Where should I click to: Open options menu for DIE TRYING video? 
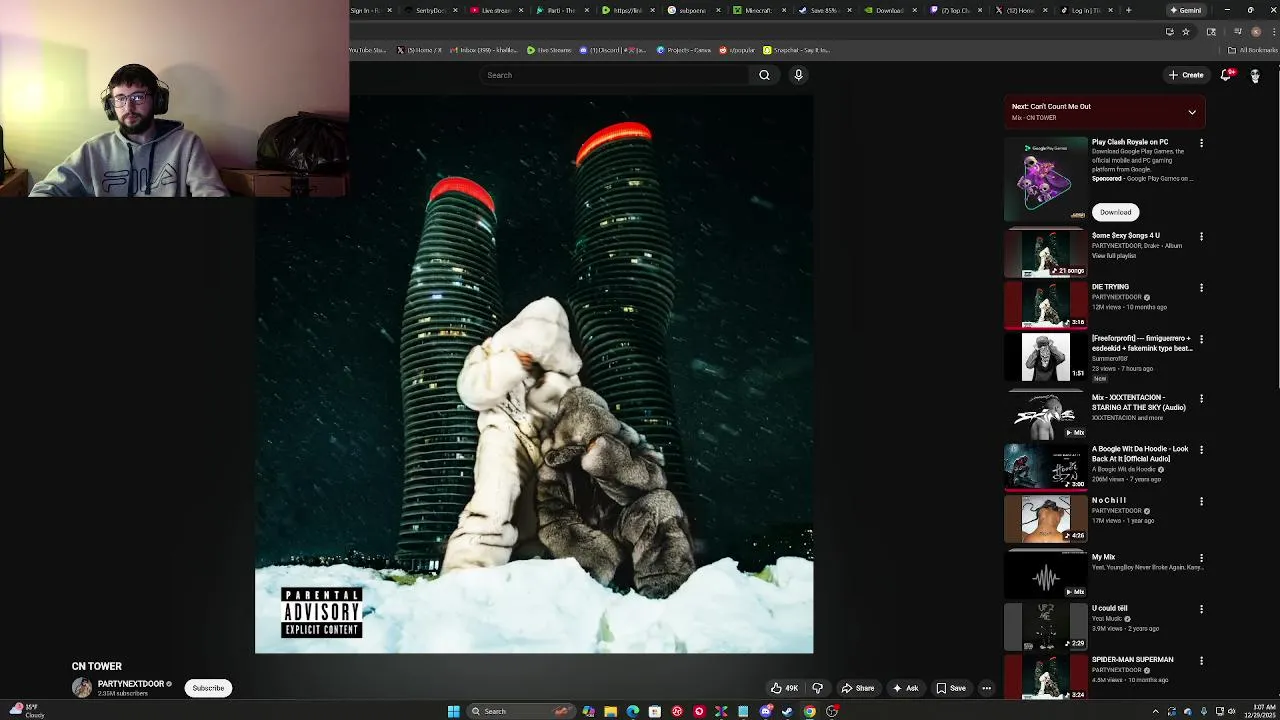(1201, 288)
